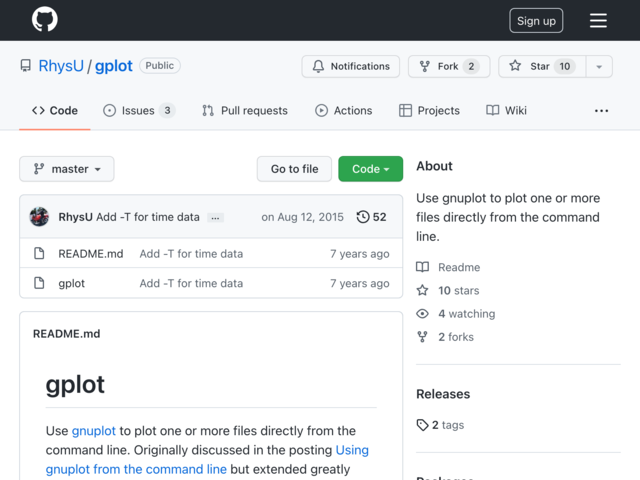Open RhysU author link in latest commit
Viewport: 640px width, 480px height.
pos(76,217)
